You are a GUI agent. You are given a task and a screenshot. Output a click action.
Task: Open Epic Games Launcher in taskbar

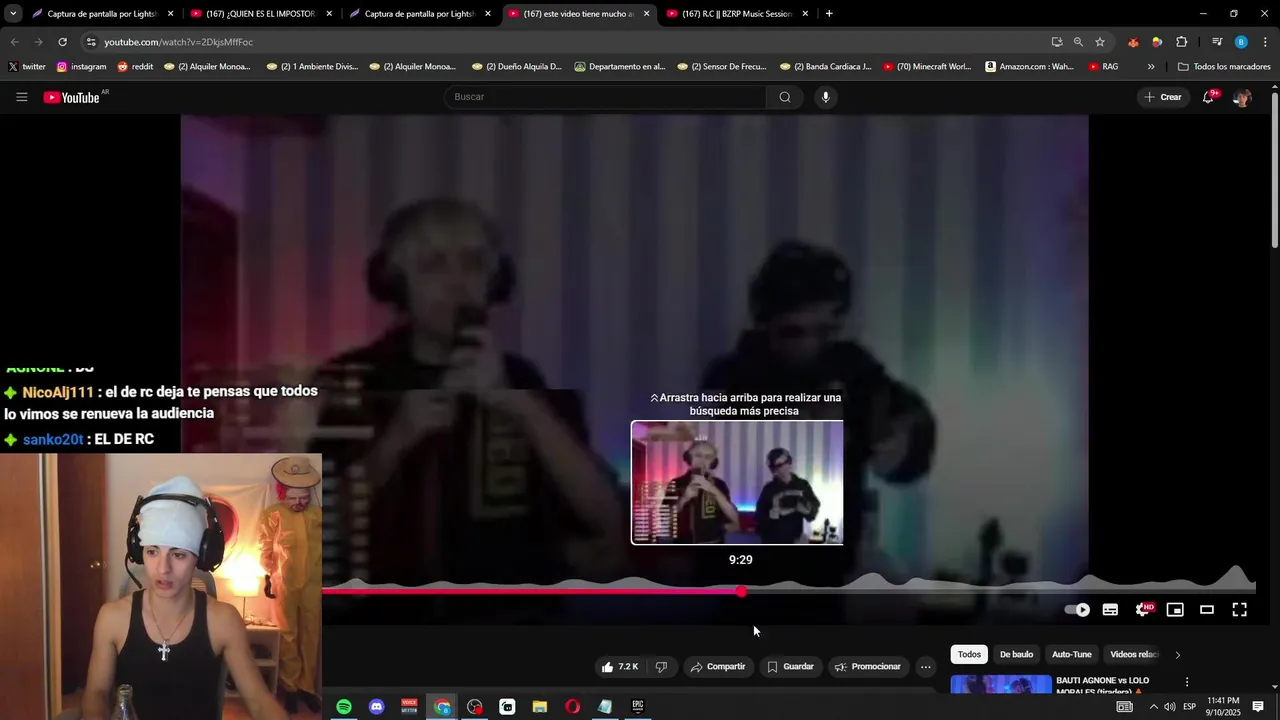click(638, 707)
